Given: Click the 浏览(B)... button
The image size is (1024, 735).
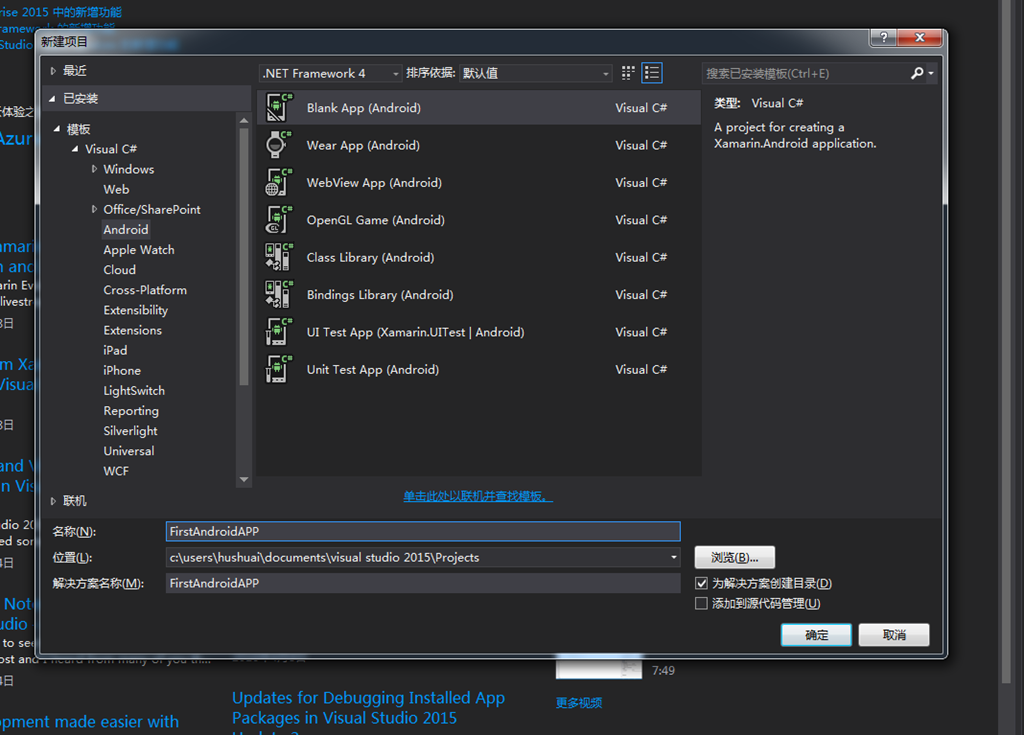Looking at the screenshot, I should coord(735,557).
